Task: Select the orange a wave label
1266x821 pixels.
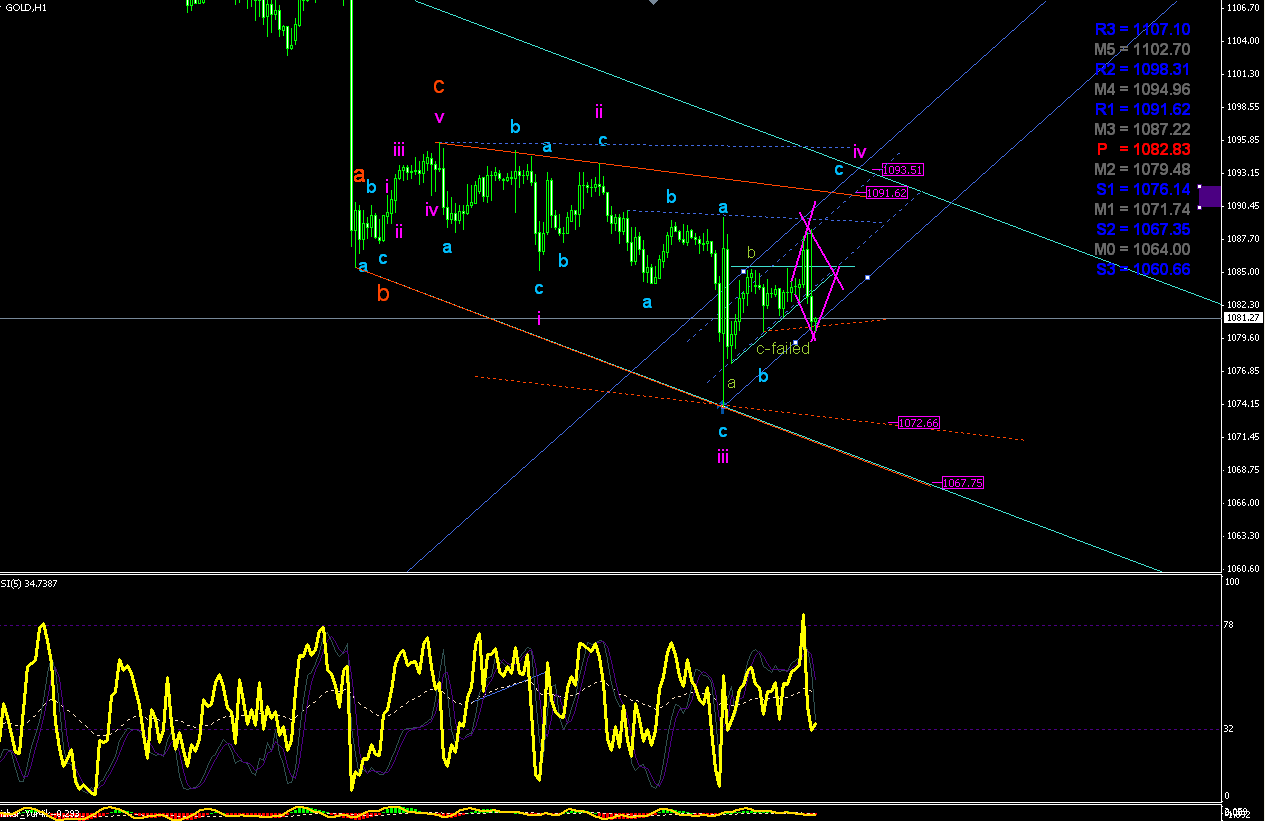Action: point(359,175)
